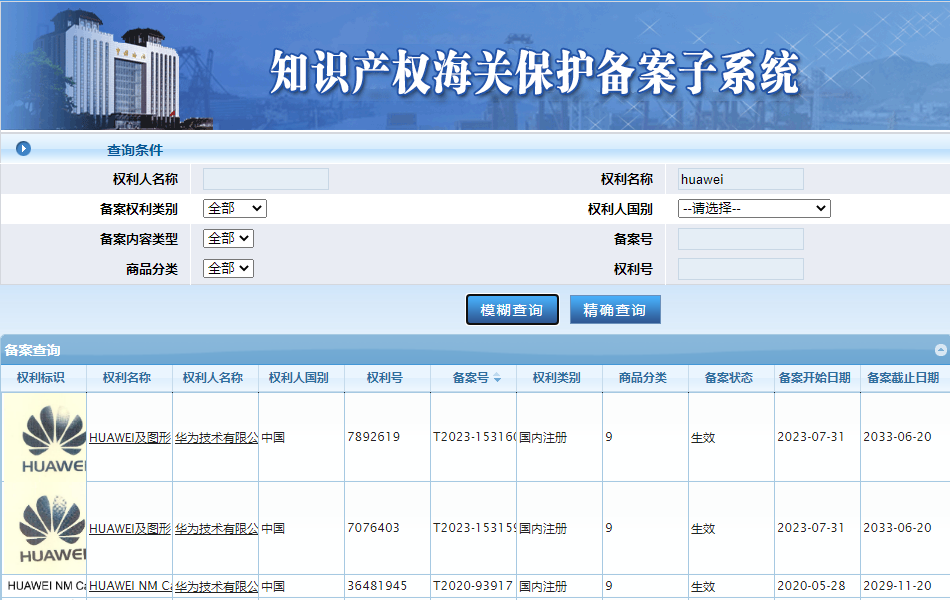Click the 精确查询 button
The image size is (950, 600).
pyautogui.click(x=614, y=309)
